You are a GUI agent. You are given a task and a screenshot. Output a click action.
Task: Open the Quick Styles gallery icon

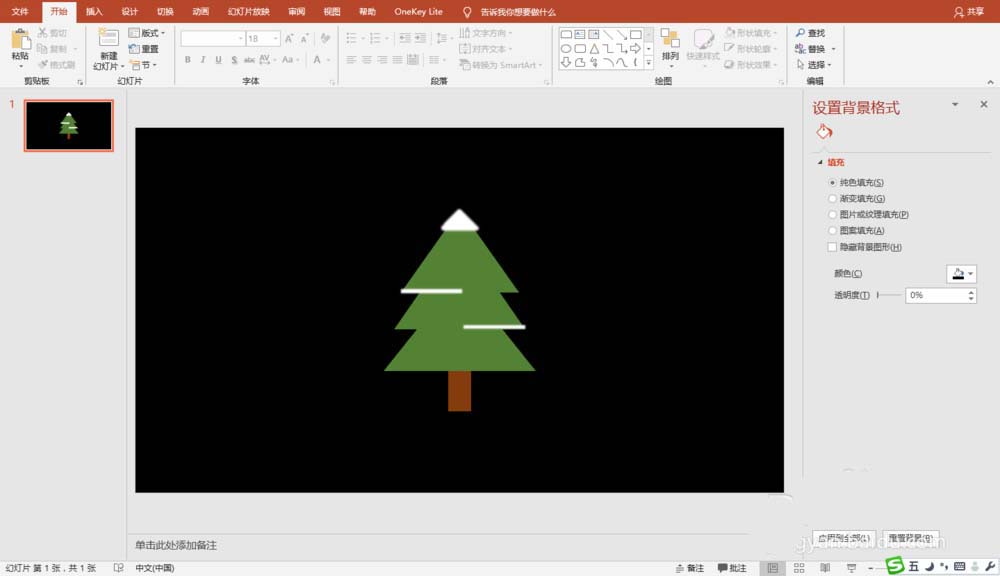pyautogui.click(x=703, y=38)
